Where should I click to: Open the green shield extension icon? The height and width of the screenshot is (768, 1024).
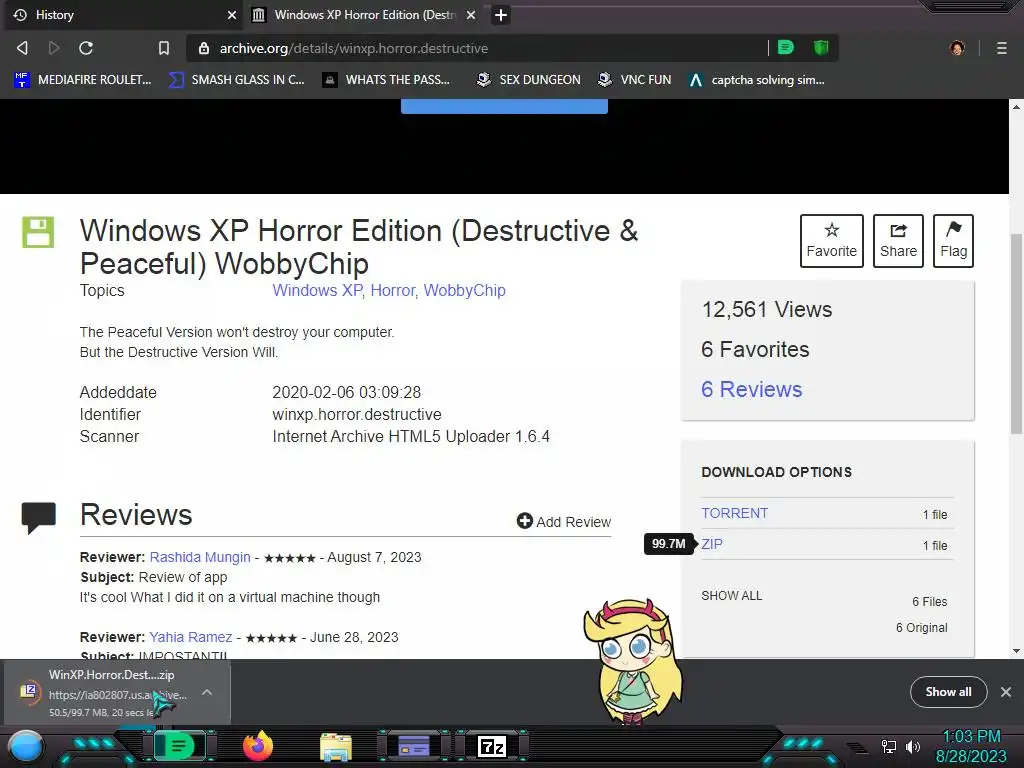821,48
